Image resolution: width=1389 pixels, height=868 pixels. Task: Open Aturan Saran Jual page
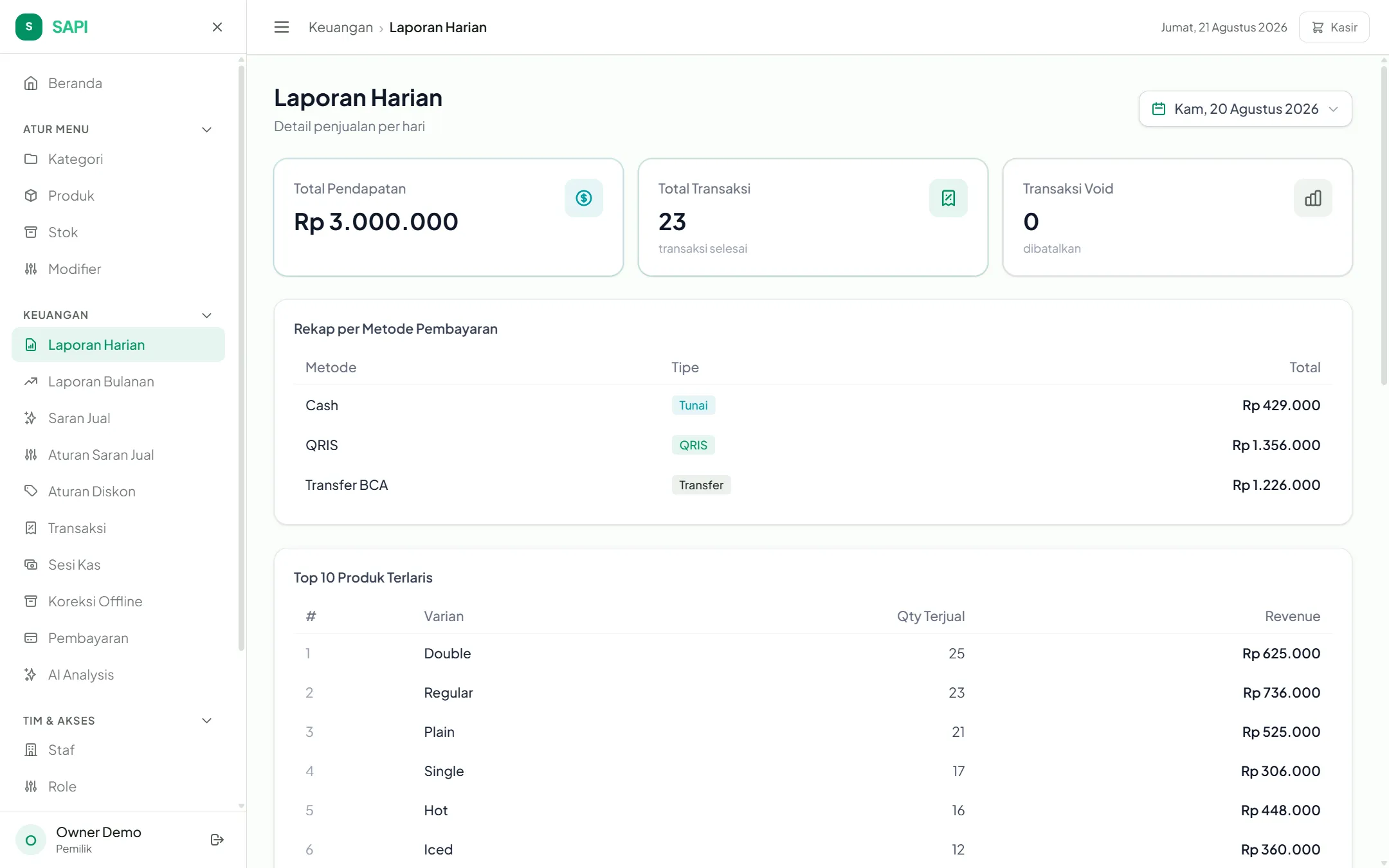(x=118, y=455)
